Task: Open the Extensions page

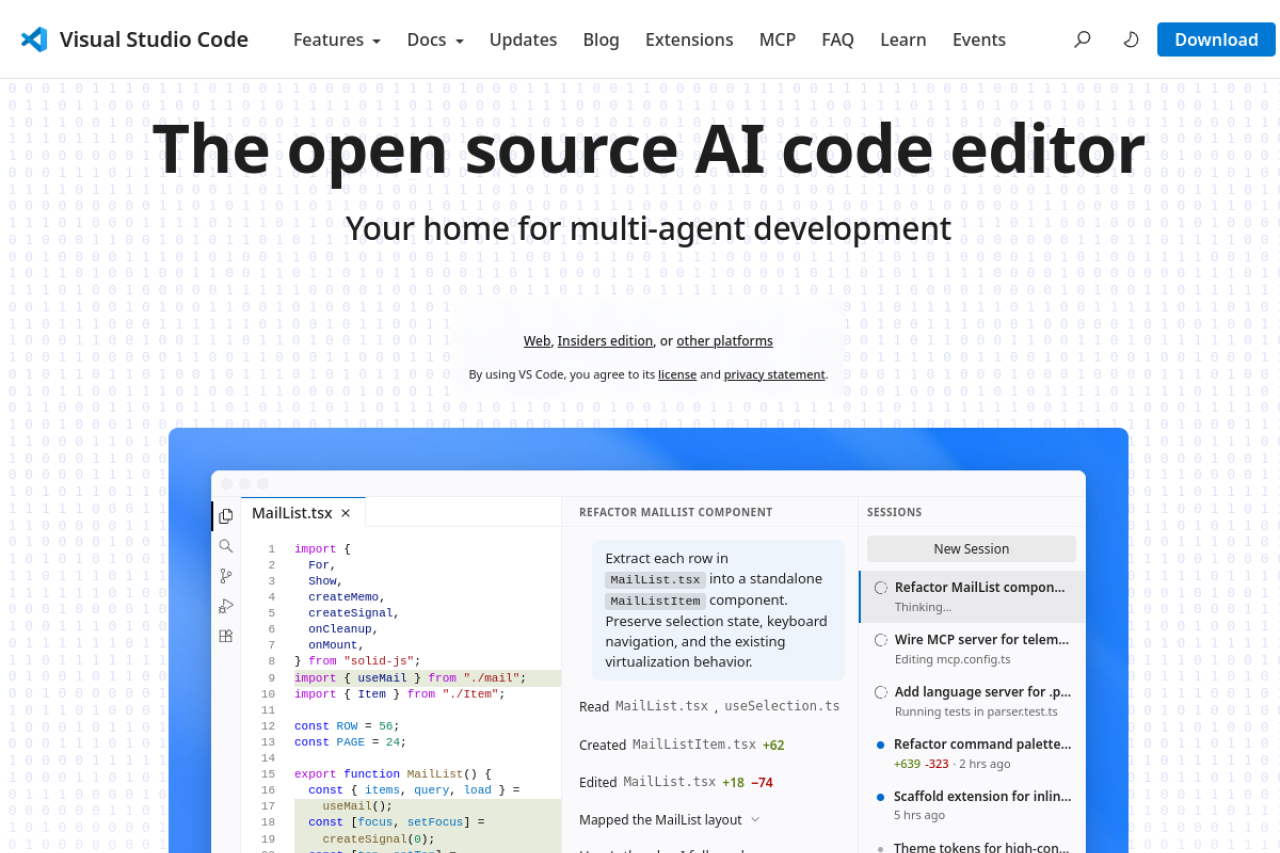Action: tap(689, 40)
